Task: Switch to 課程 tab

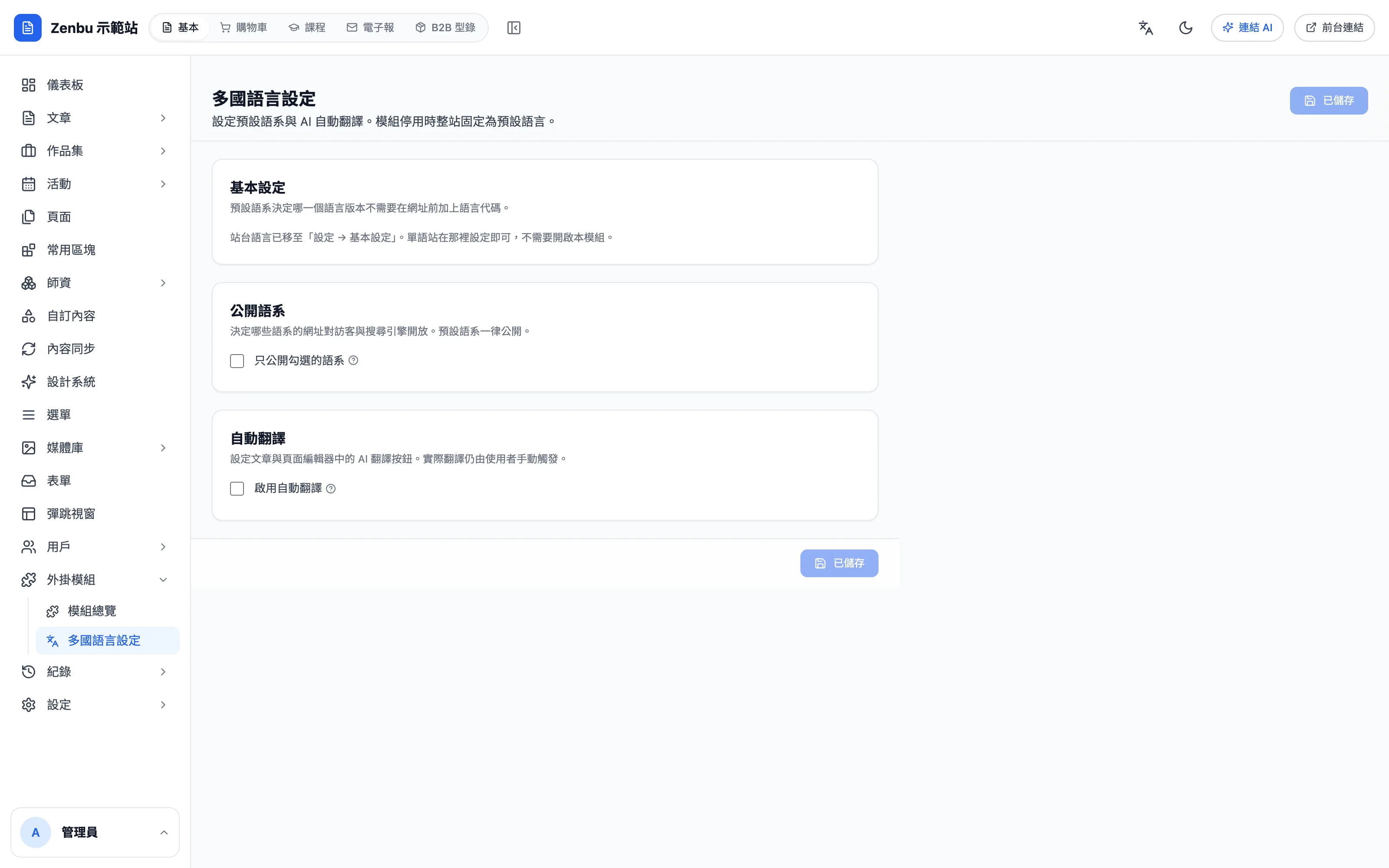Action: (x=307, y=27)
